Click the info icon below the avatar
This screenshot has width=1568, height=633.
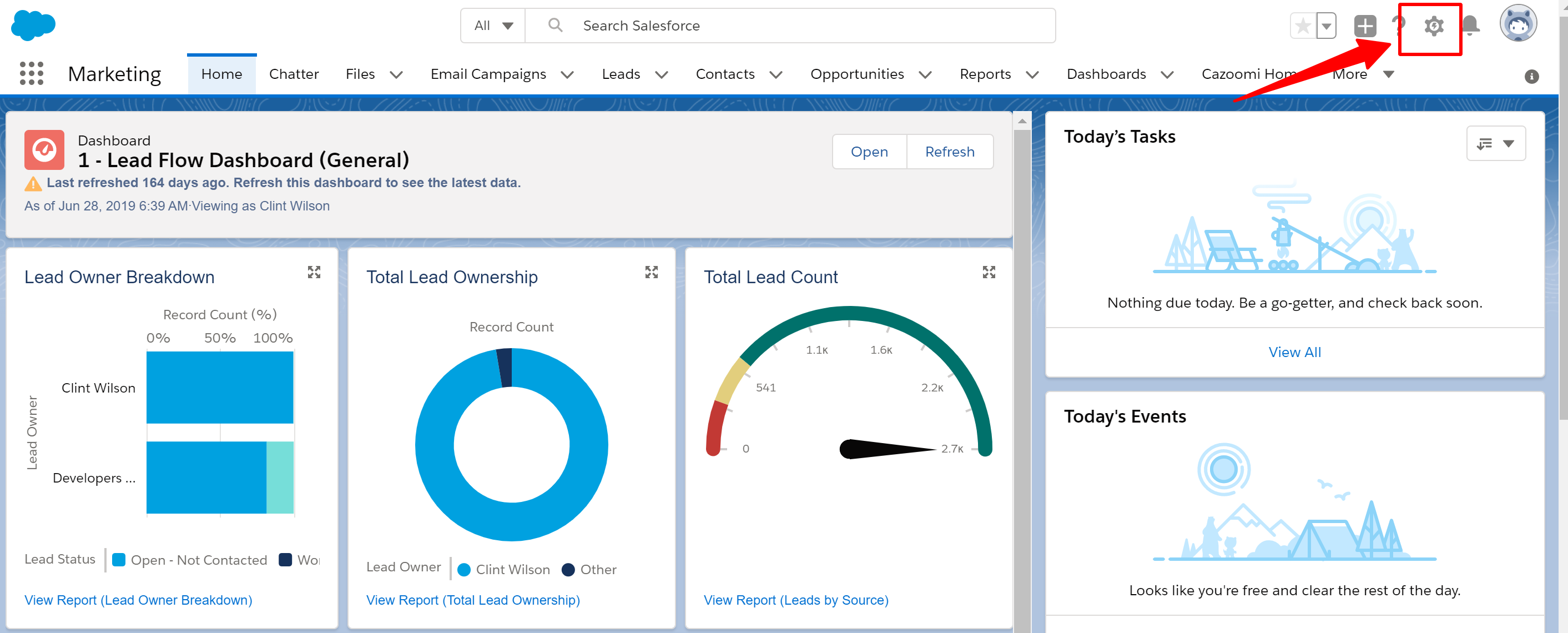coord(1531,76)
